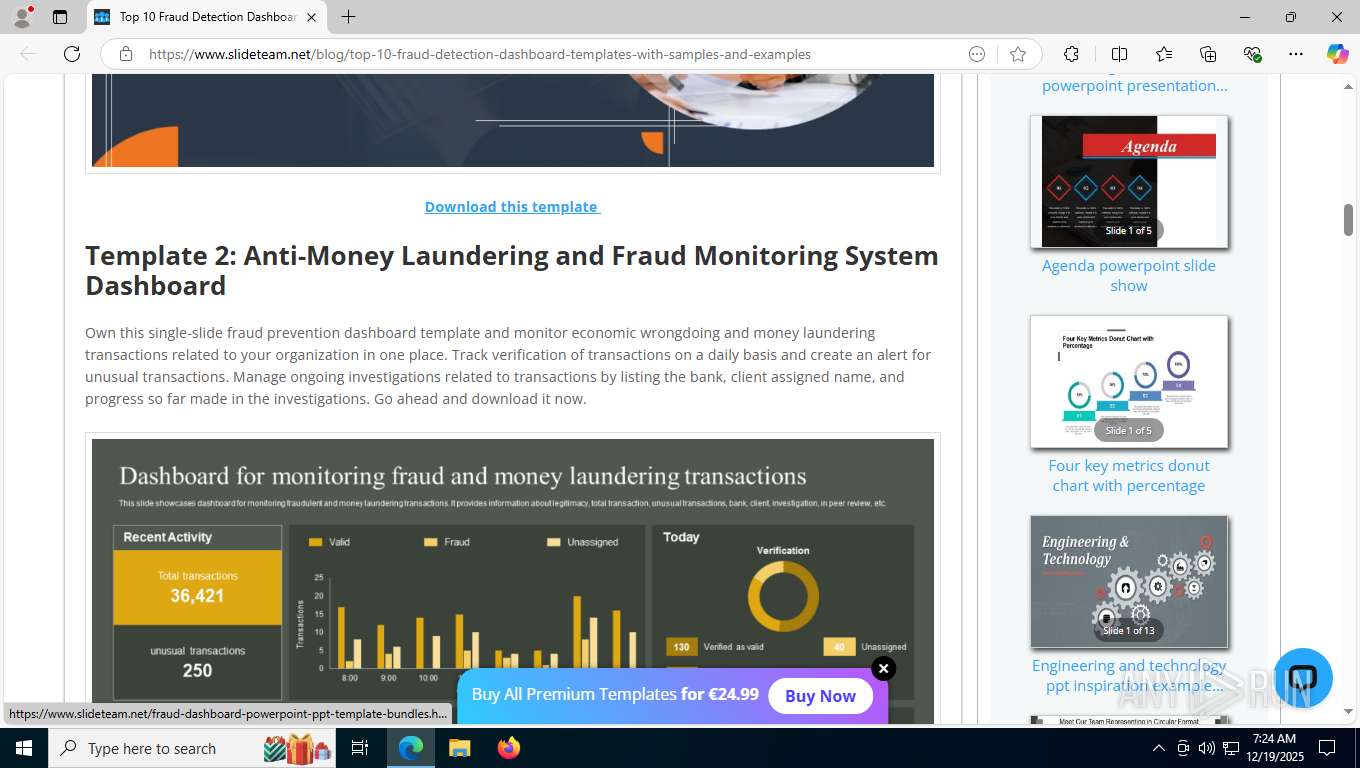Open the Collections panel
The height and width of the screenshot is (768, 1360).
[x=1208, y=54]
